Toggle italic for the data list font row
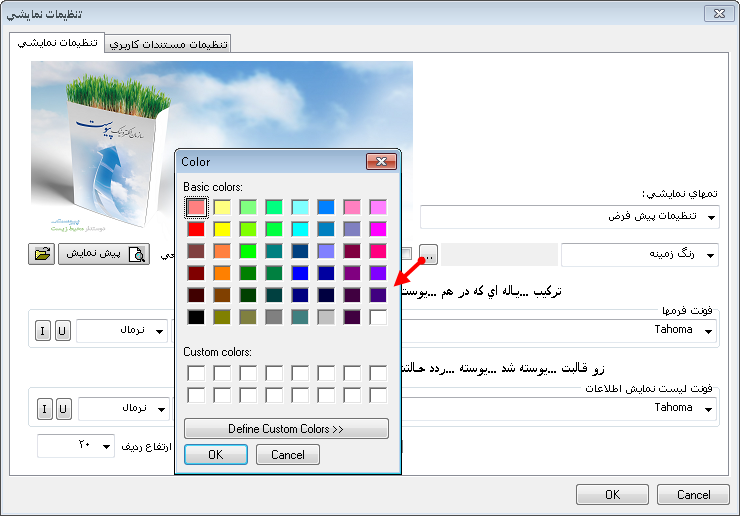This screenshot has width=740, height=516. coord(44,408)
